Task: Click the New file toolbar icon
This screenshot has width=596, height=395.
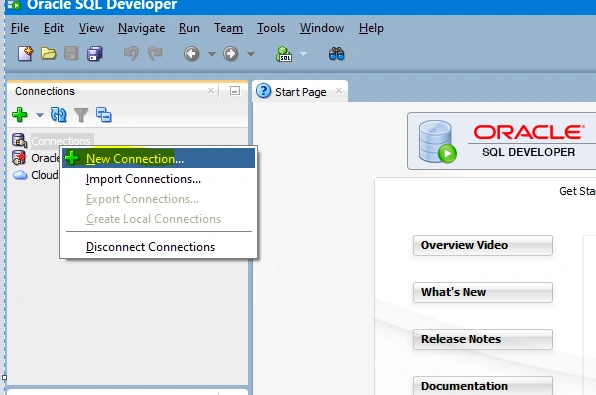Action: pos(25,54)
